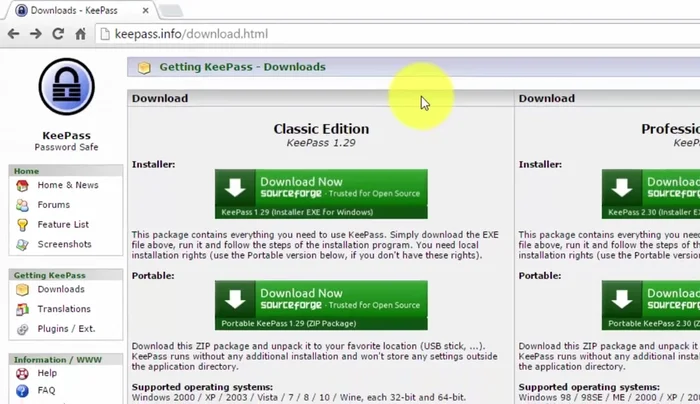Click the Information / WWW section header
Screen dimensions: 700x404
(x=66, y=359)
